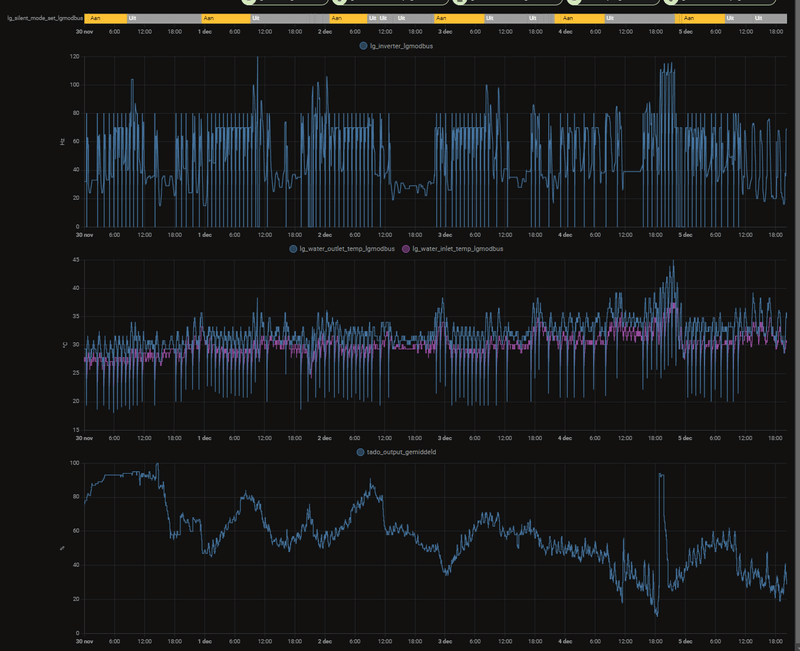Image resolution: width=800 pixels, height=651 pixels.
Task: Toggle the lg_inverter_lgmodbus legend entry
Action: (x=399, y=46)
